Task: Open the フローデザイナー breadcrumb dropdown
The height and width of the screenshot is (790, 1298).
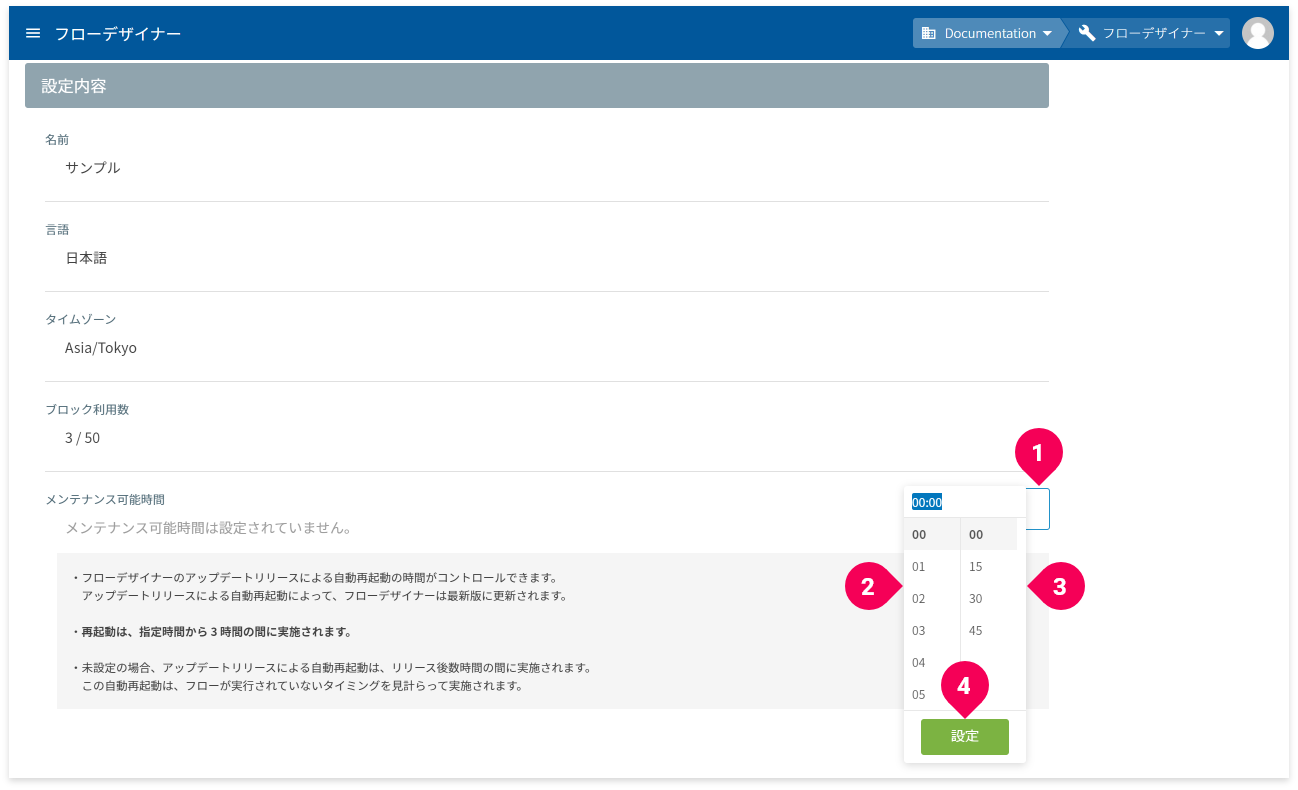Action: 1152,33
